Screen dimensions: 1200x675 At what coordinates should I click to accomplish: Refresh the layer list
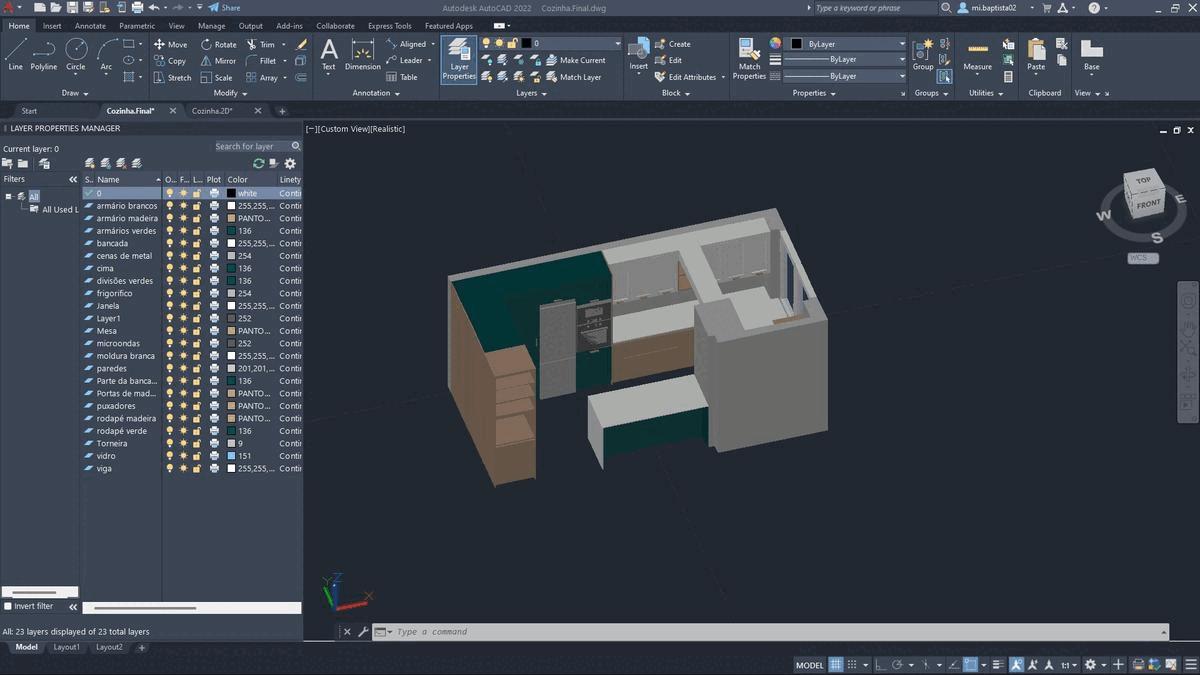[x=259, y=163]
